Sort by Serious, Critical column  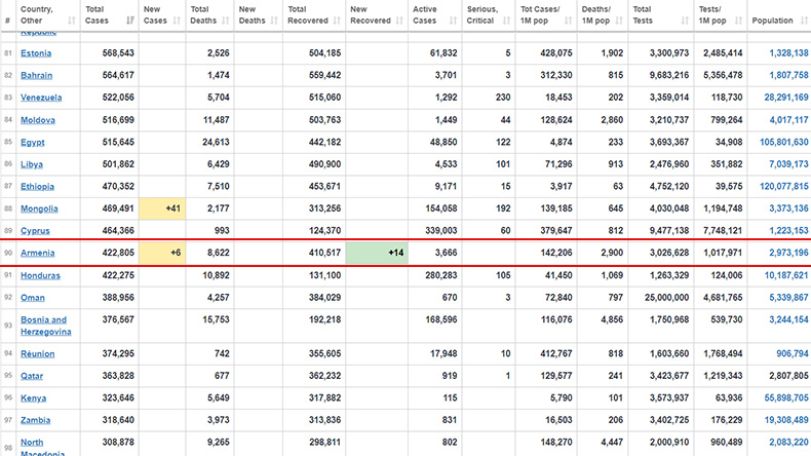488,15
